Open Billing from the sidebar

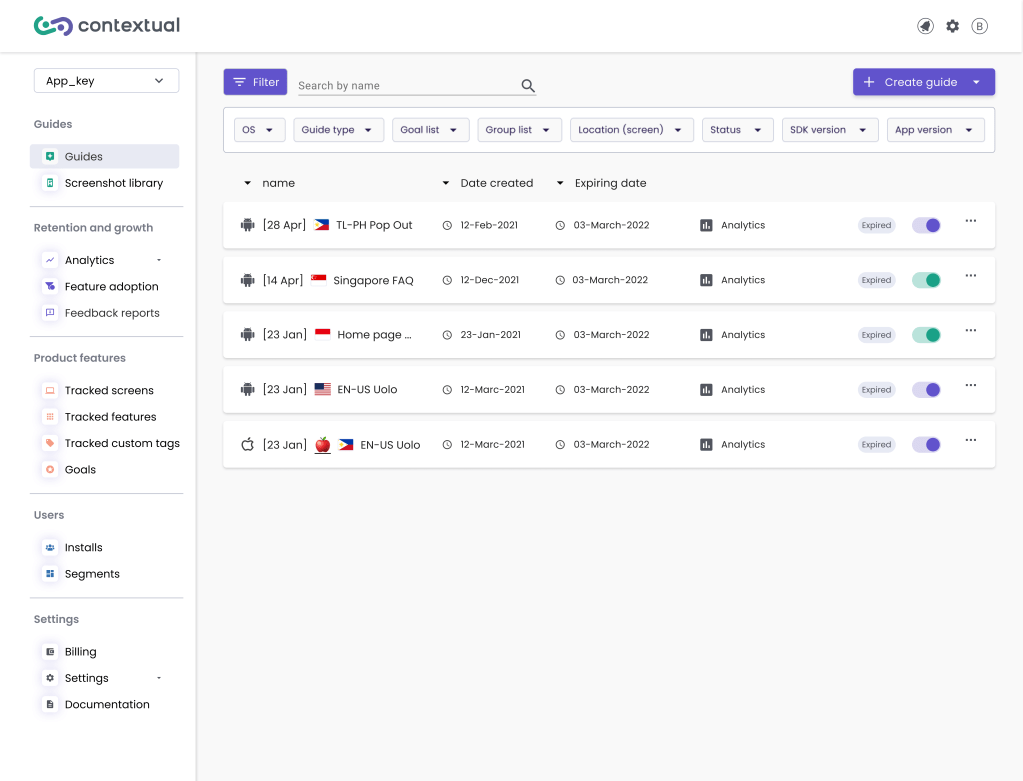pos(80,652)
